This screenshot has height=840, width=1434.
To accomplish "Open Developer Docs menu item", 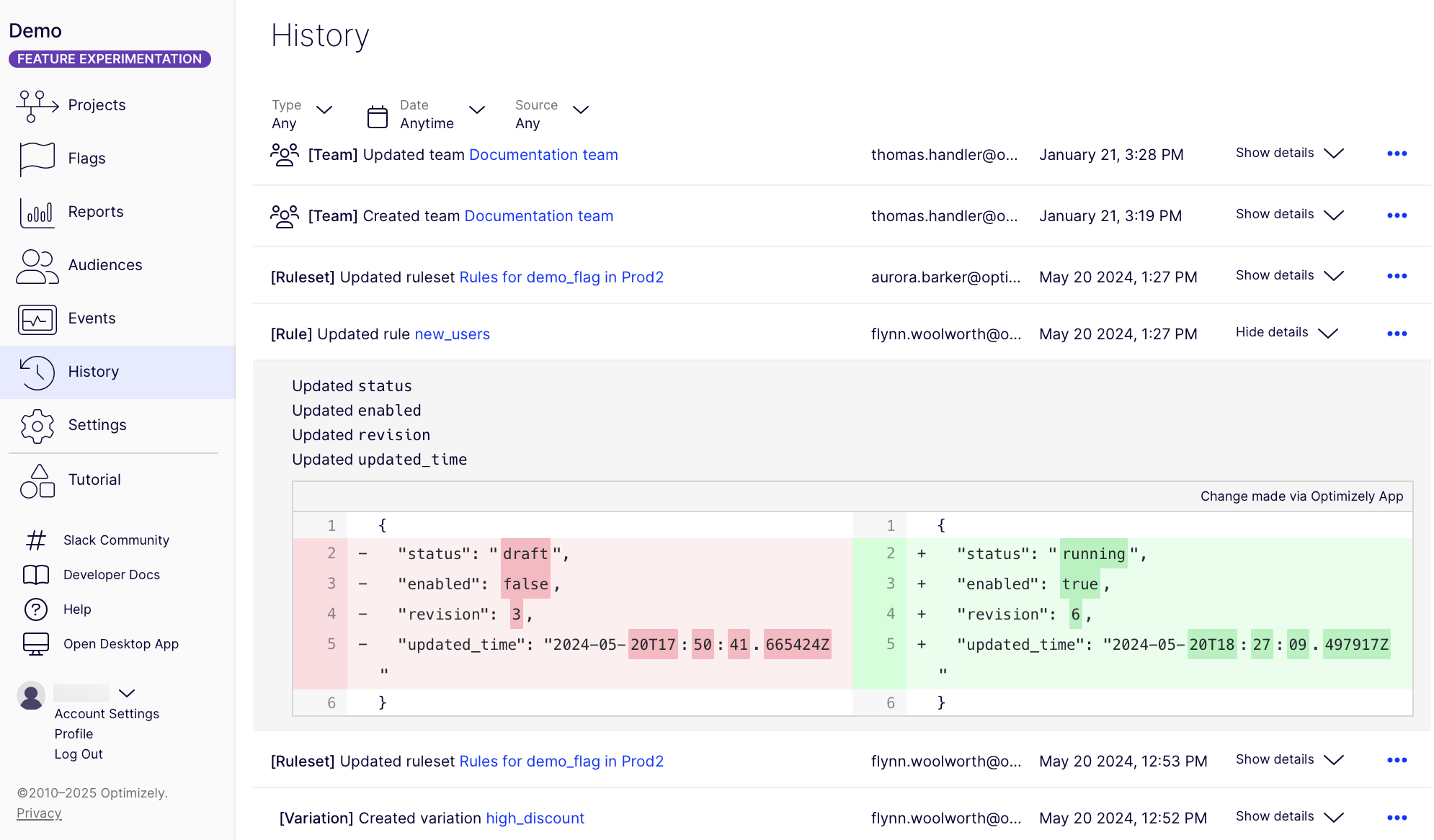I will (111, 575).
